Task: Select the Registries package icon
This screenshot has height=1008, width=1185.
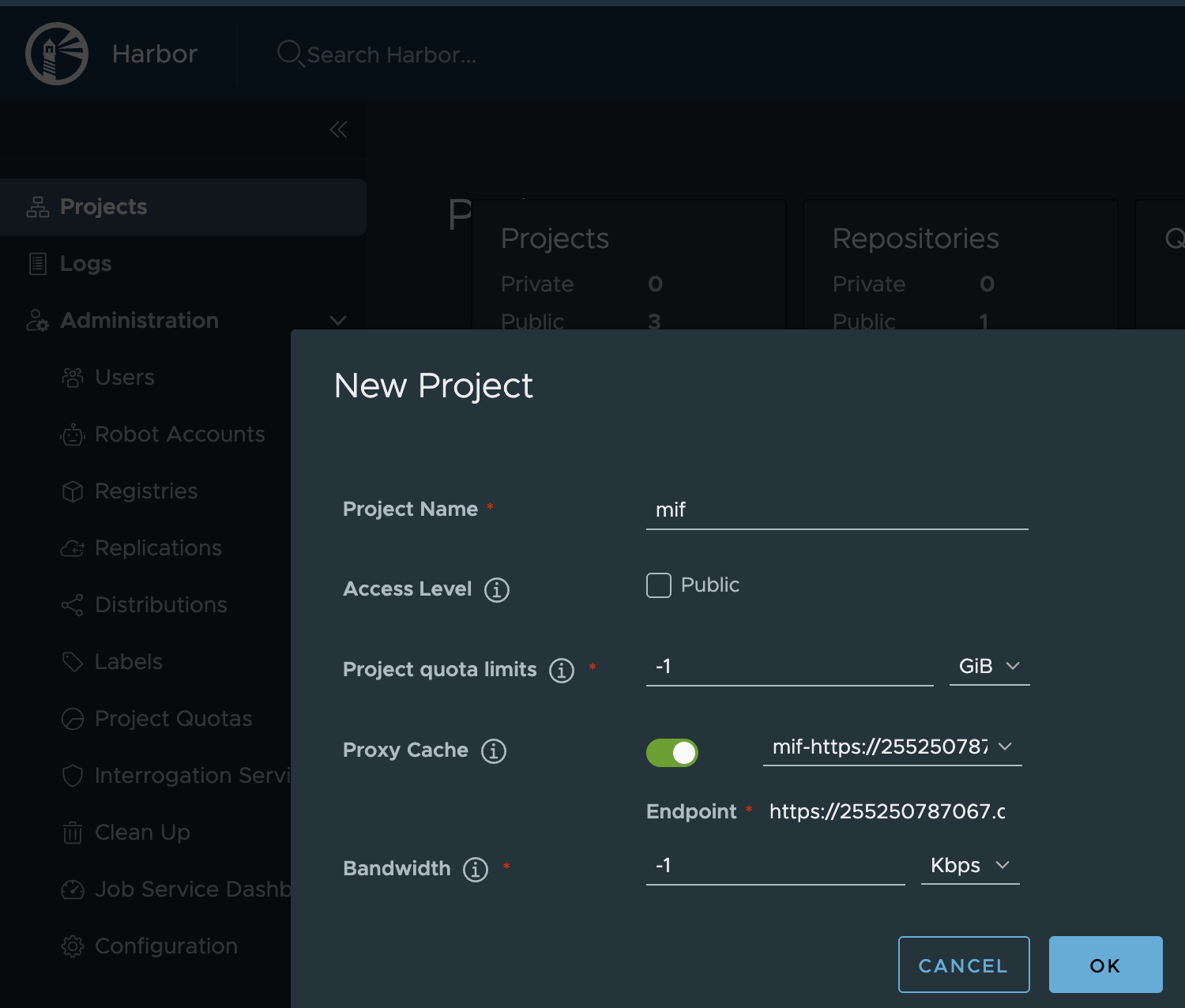Action: 73,491
